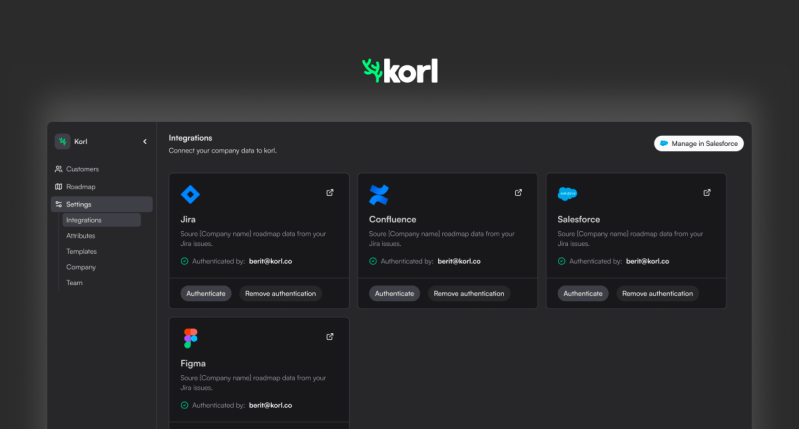
Task: Click Remove authentication on the Confluence card
Action: [x=469, y=293]
